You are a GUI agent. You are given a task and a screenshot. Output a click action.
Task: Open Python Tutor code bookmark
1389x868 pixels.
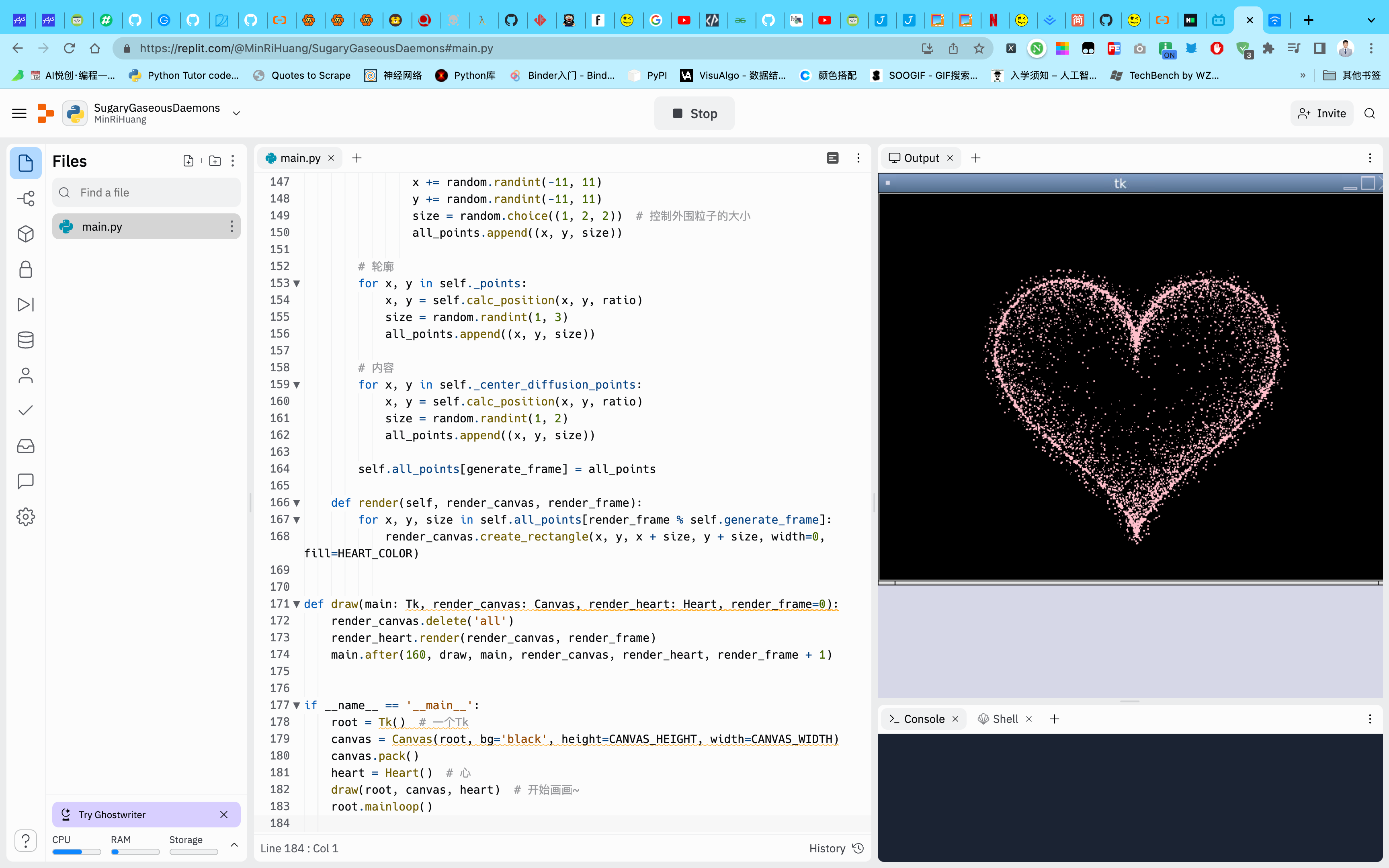[184, 75]
